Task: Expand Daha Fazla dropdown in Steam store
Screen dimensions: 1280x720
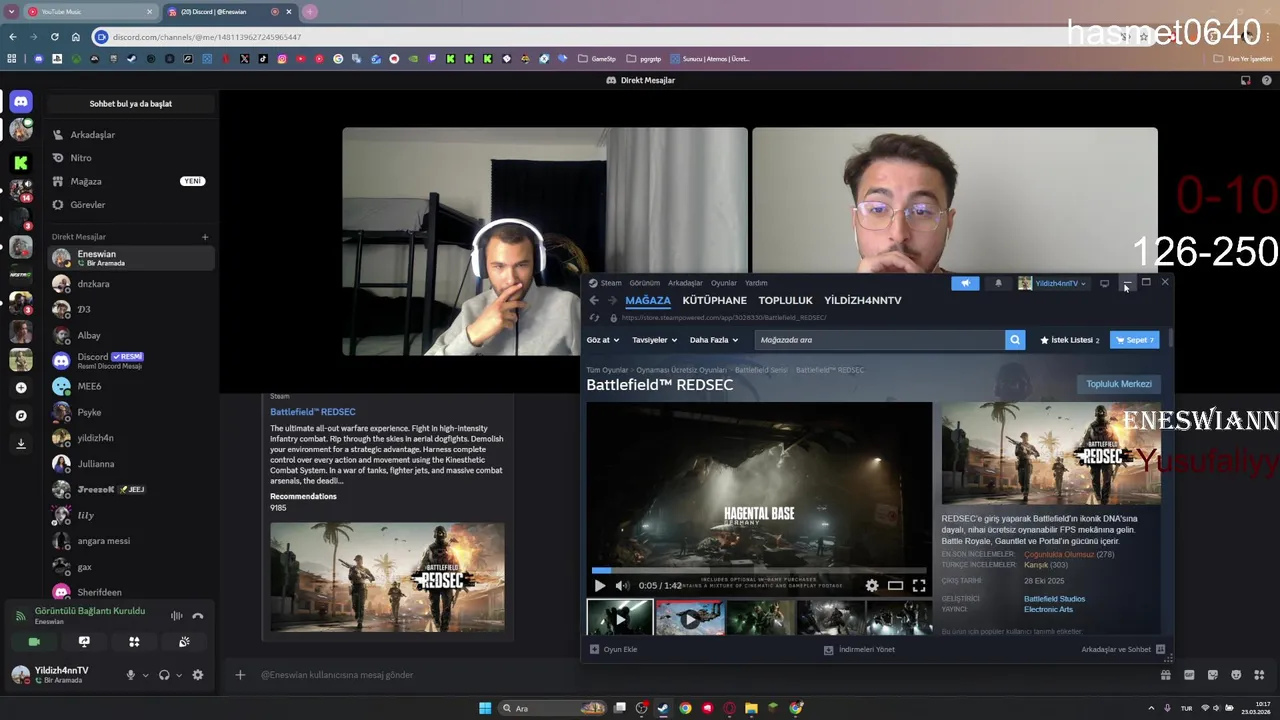Action: (713, 340)
